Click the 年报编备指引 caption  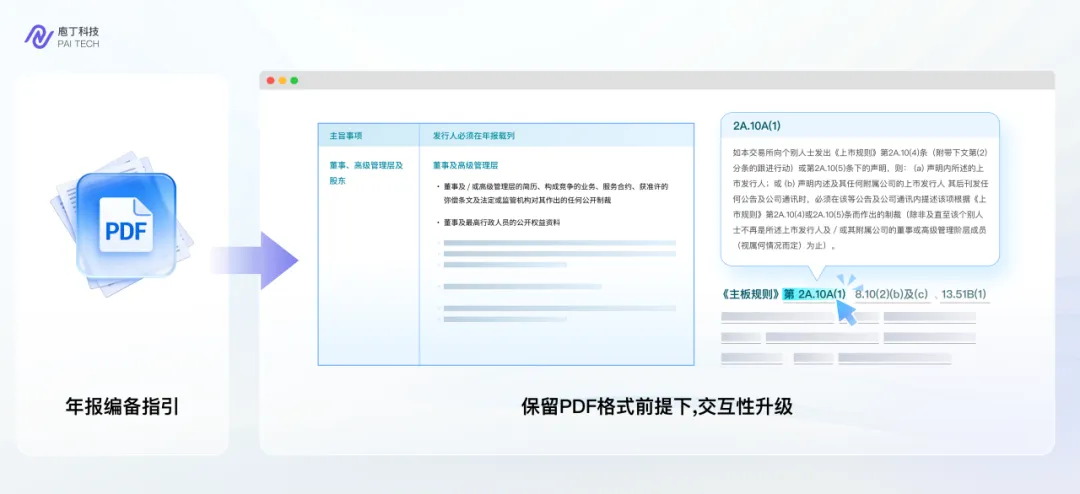point(122,406)
